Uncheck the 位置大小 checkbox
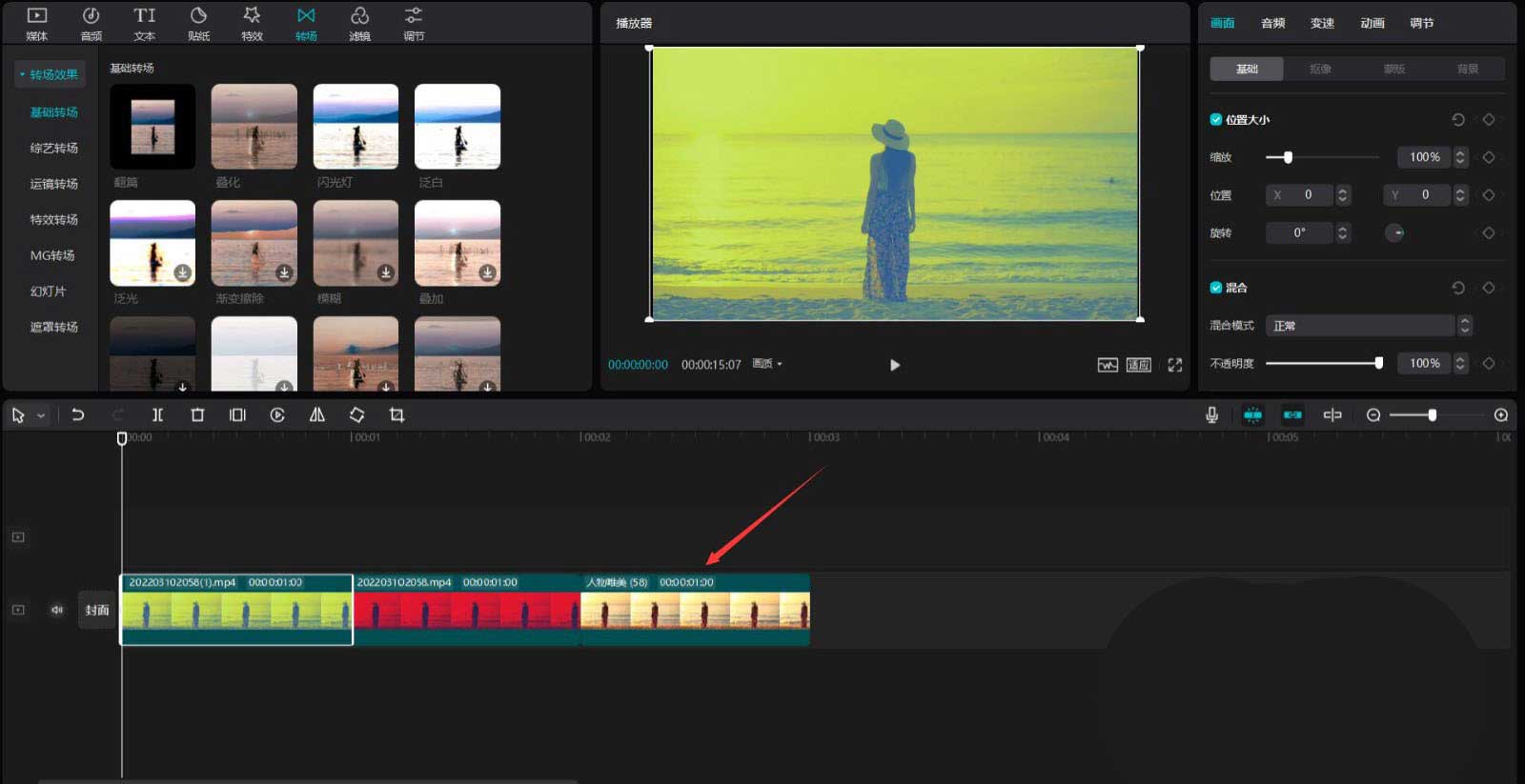 pos(1216,120)
